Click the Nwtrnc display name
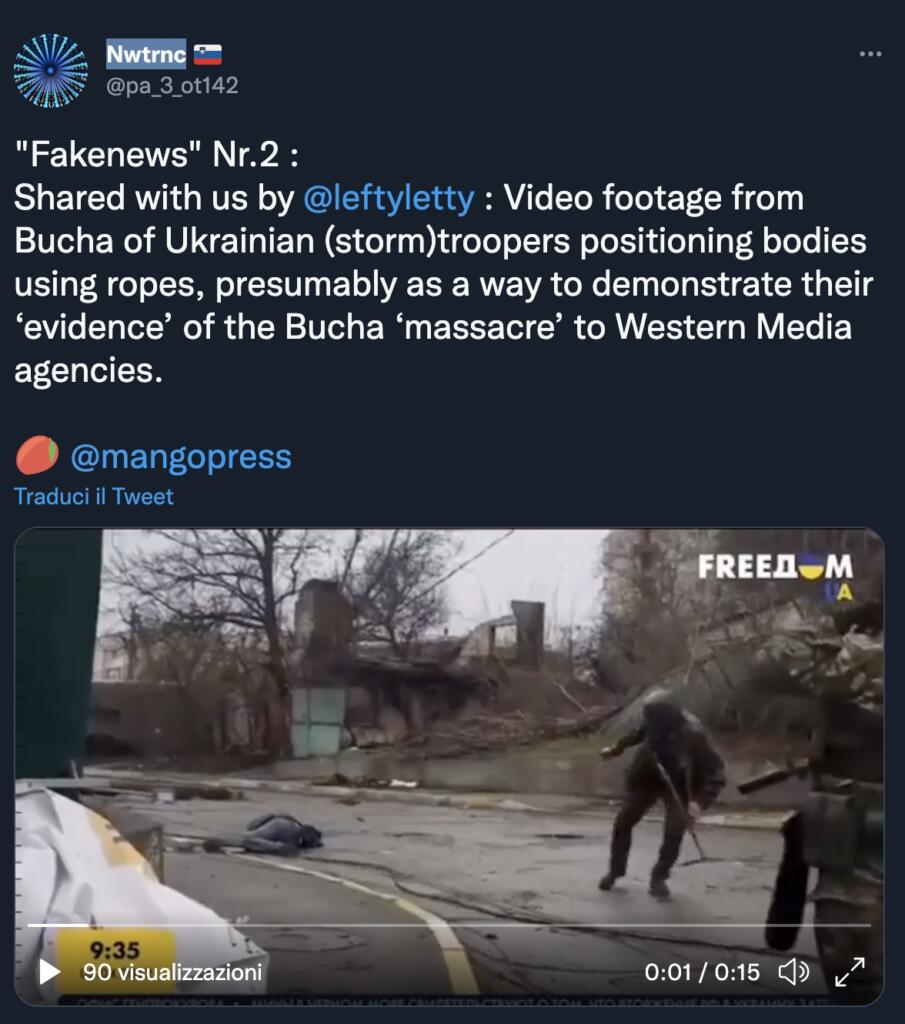The image size is (905, 1024). [x=146, y=54]
